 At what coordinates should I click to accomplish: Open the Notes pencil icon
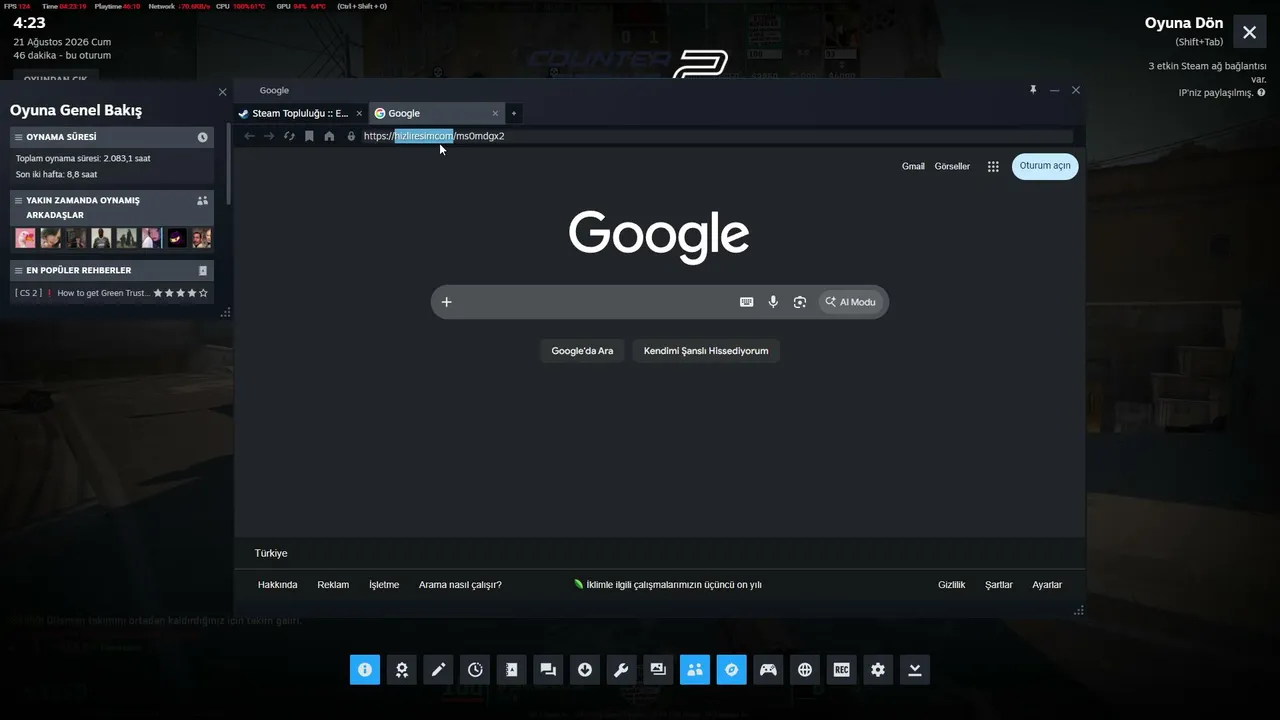pyautogui.click(x=438, y=670)
